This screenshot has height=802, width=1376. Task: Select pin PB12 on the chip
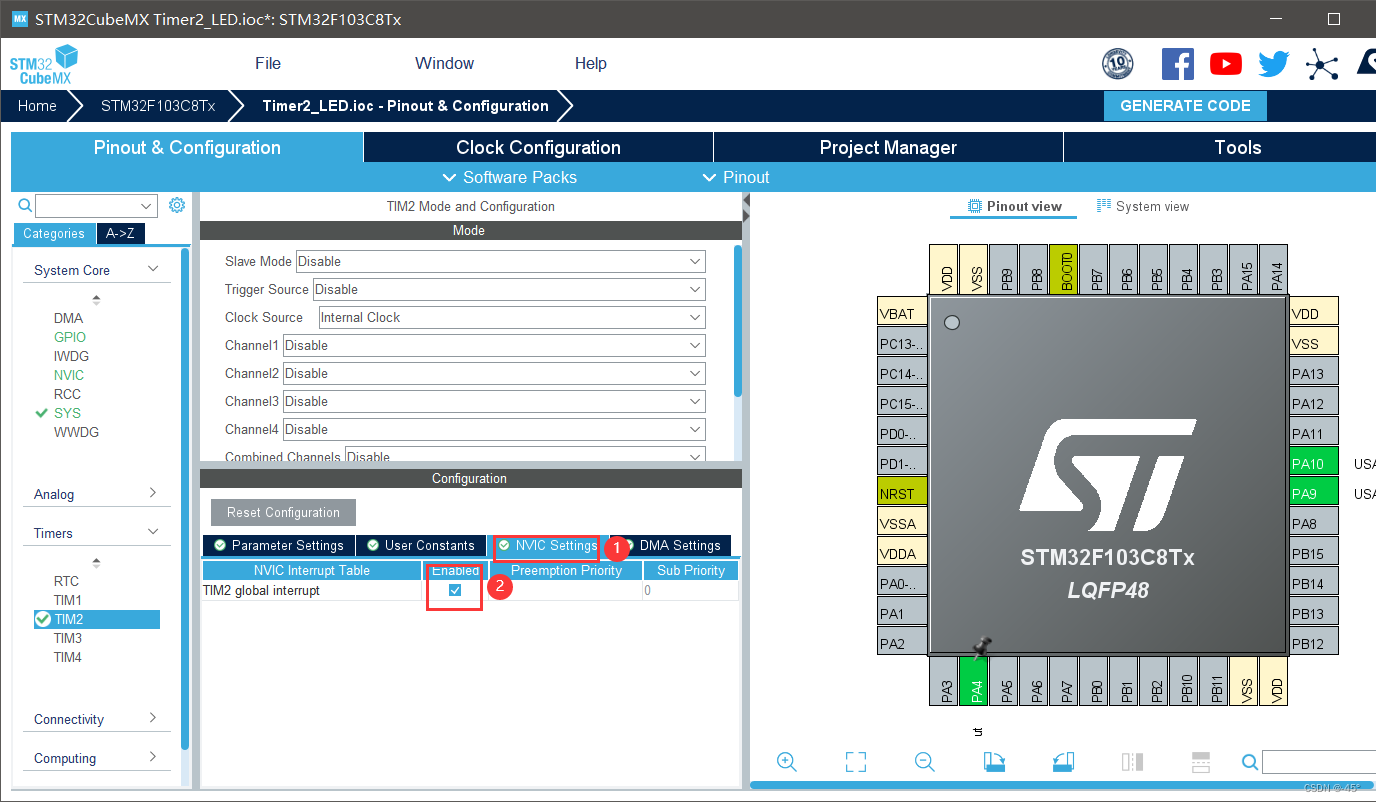pyautogui.click(x=1314, y=643)
